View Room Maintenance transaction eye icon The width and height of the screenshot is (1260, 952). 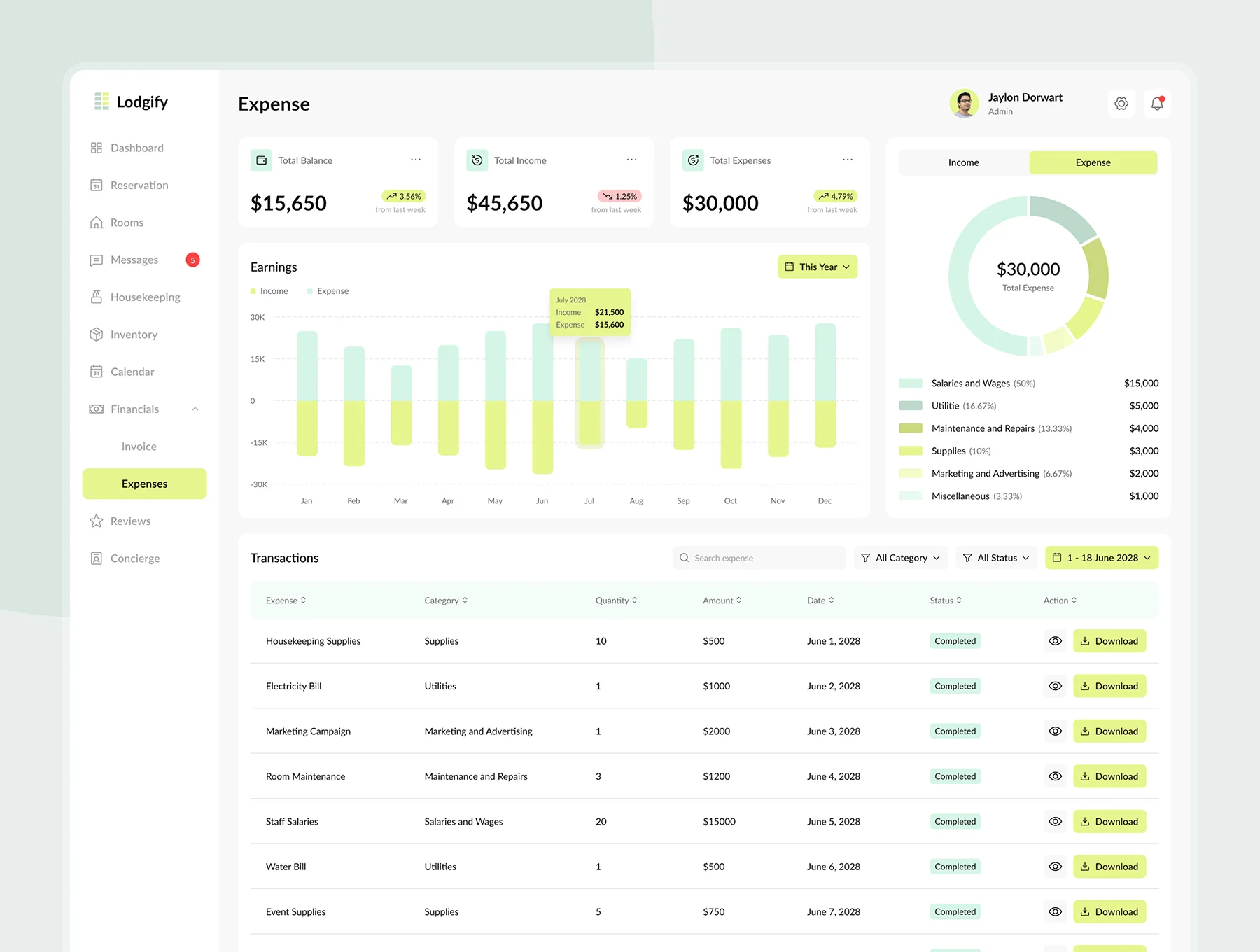[1056, 776]
